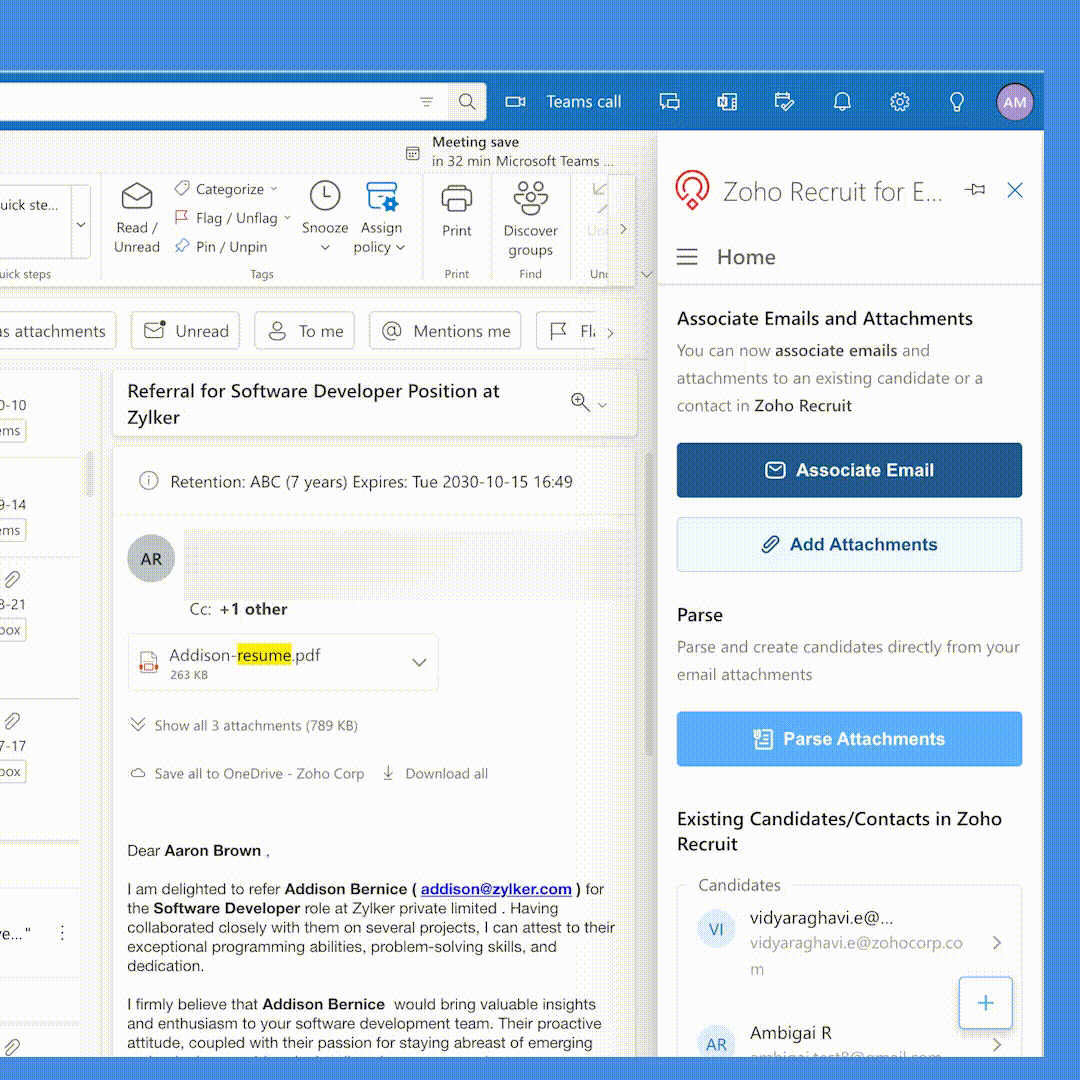Open Assign policy dropdown
The image size is (1080, 1080).
[380, 218]
